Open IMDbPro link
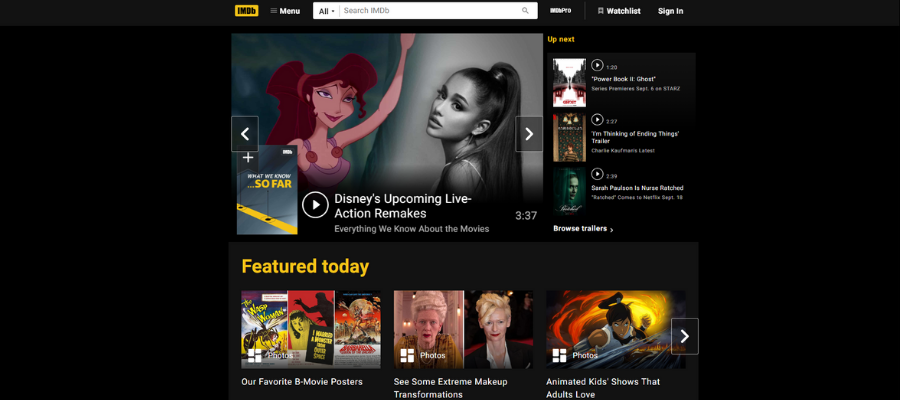Viewport: 900px width, 400px height. [560, 11]
